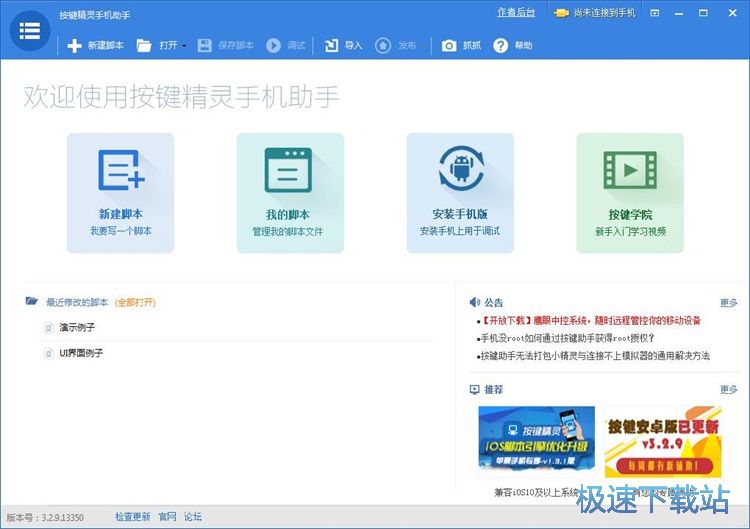Open the 按键学院 video tile icon
The image size is (750, 529).
(x=629, y=170)
